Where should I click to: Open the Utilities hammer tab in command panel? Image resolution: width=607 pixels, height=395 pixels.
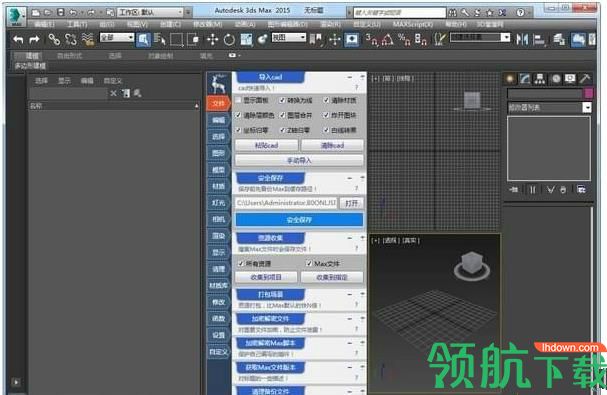585,79
